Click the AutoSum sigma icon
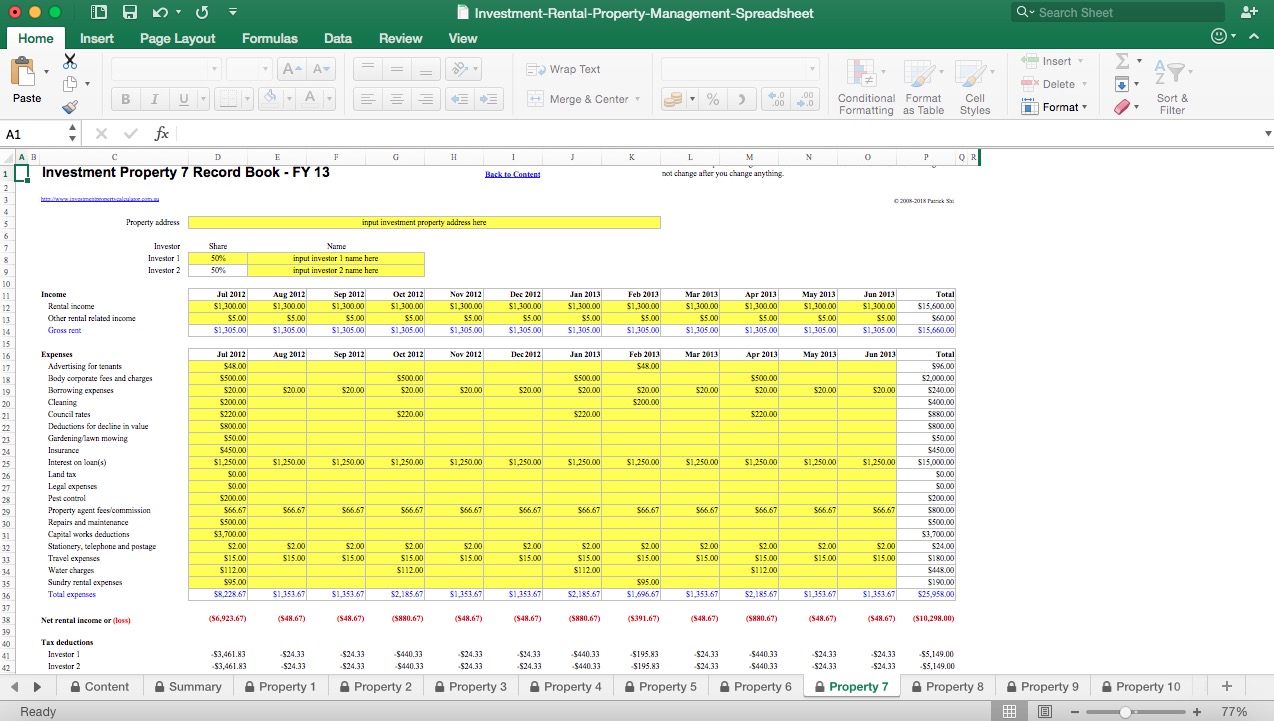This screenshot has width=1274, height=721. pyautogui.click(x=1122, y=62)
